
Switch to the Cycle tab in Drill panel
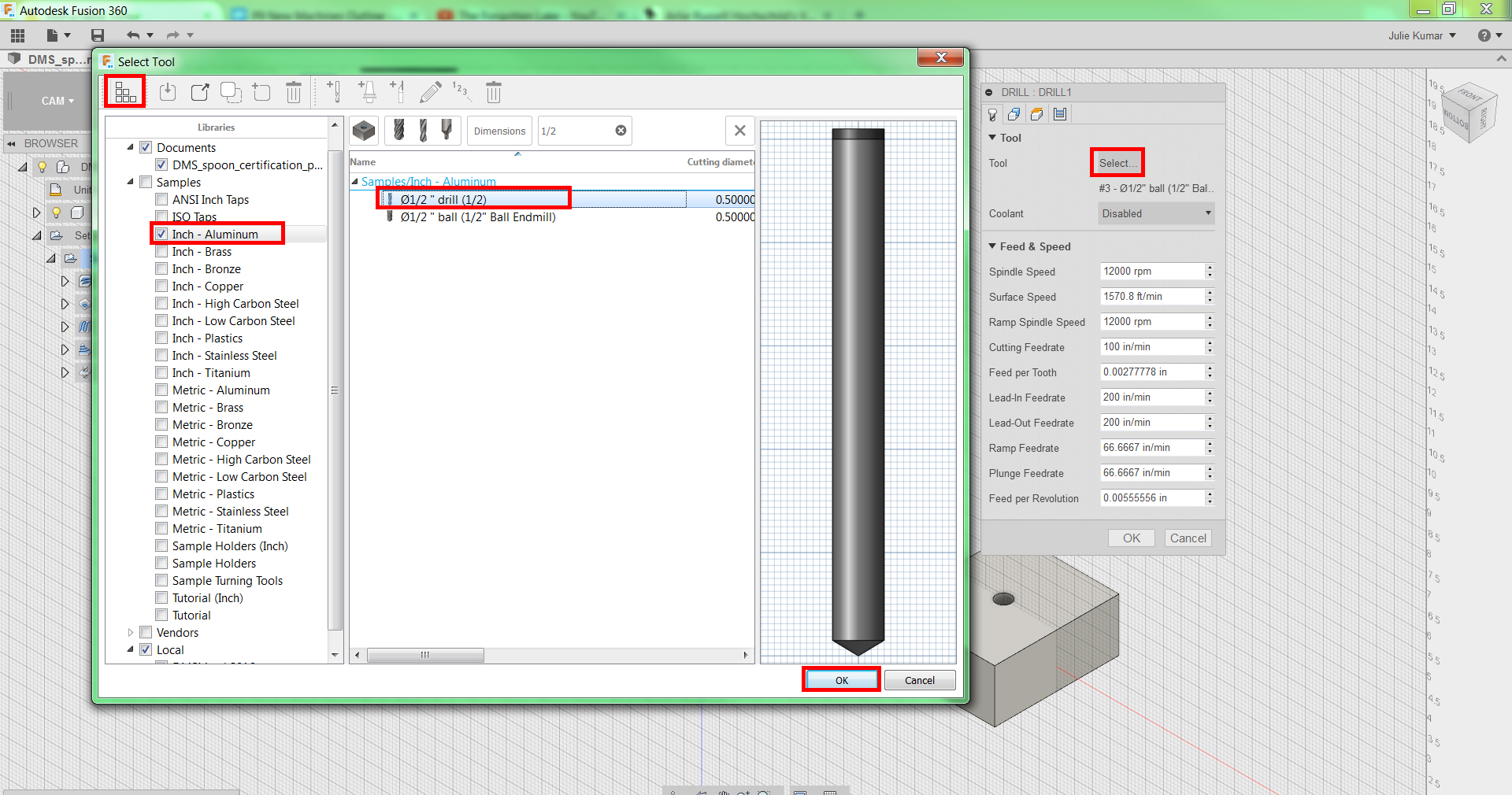[x=1060, y=115]
